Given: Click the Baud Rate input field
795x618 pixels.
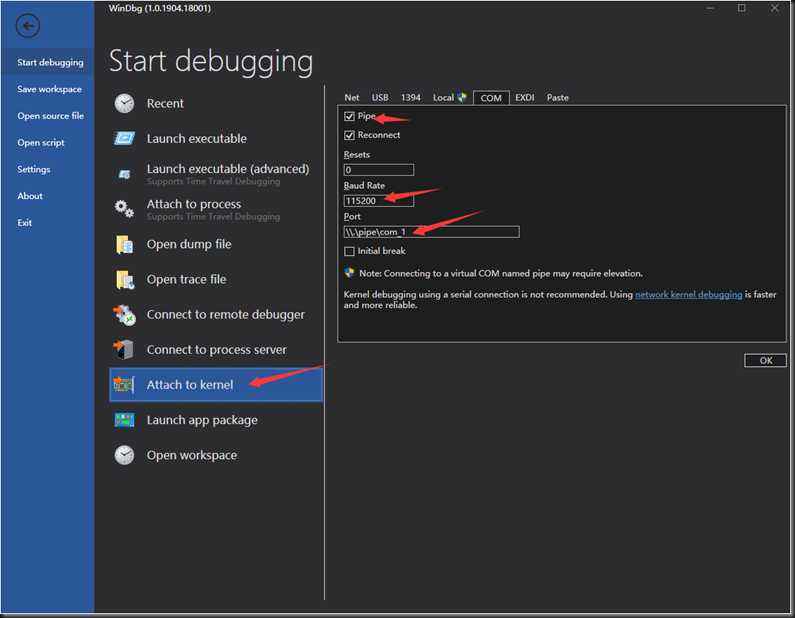Looking at the screenshot, I should (379, 201).
